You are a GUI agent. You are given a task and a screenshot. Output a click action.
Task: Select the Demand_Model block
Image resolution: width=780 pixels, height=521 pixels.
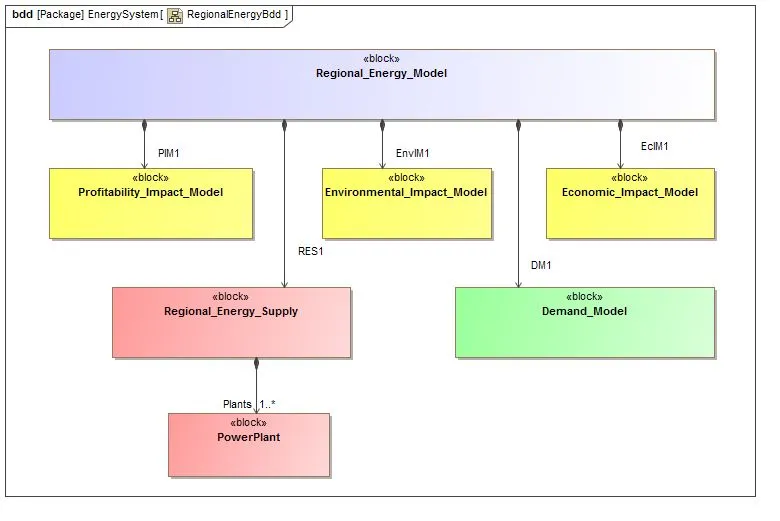585,322
